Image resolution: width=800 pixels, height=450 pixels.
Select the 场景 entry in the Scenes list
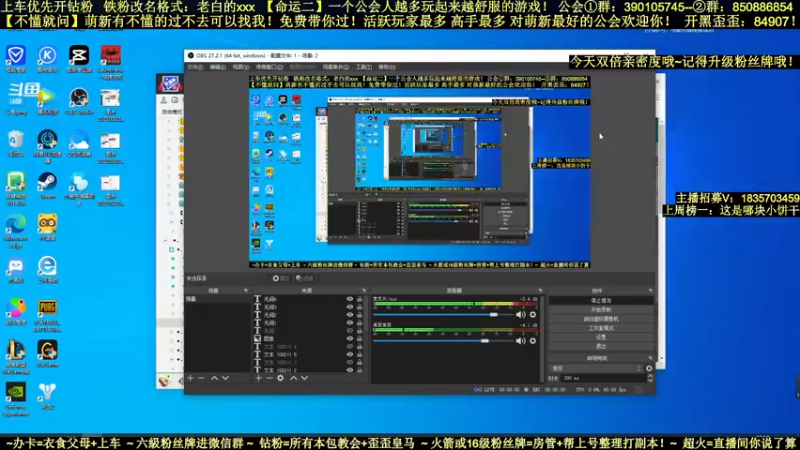pyautogui.click(x=218, y=299)
